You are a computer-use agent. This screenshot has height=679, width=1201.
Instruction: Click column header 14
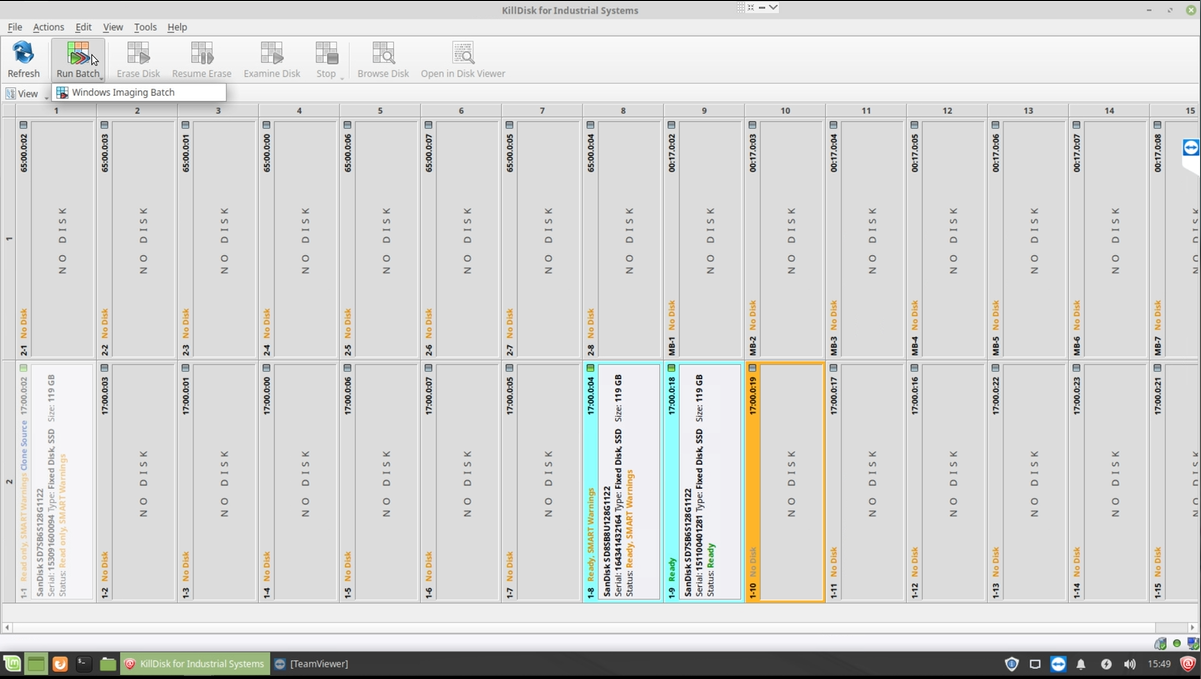1109,110
